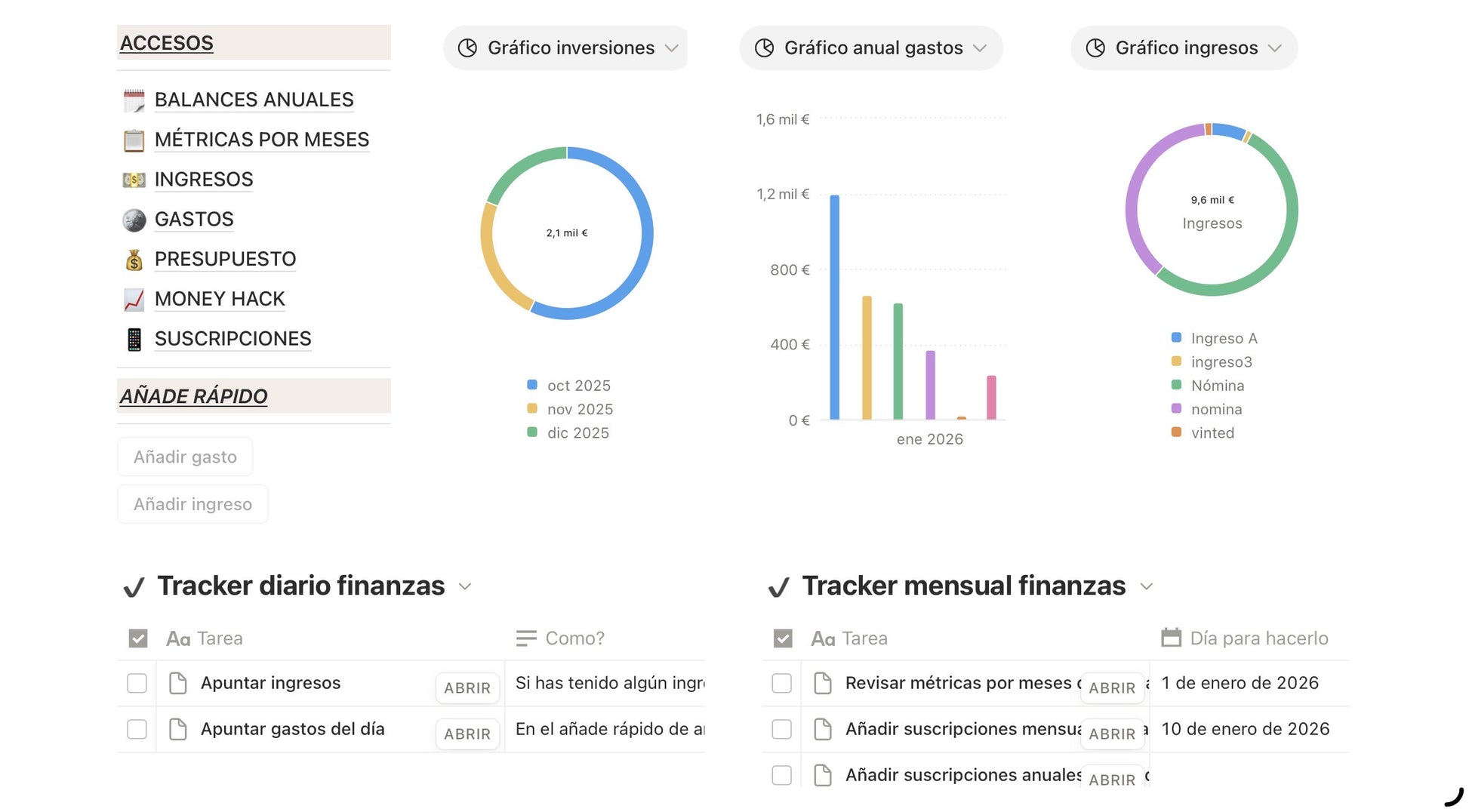Tick the Revisar métricas por meses checkbox
The height and width of the screenshot is (812, 1469).
point(781,683)
